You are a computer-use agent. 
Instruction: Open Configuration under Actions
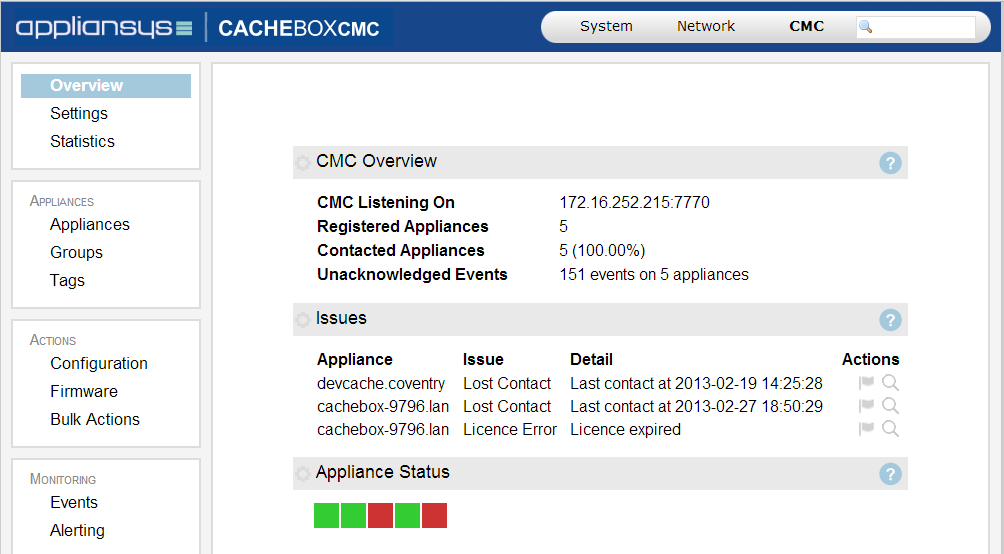99,364
